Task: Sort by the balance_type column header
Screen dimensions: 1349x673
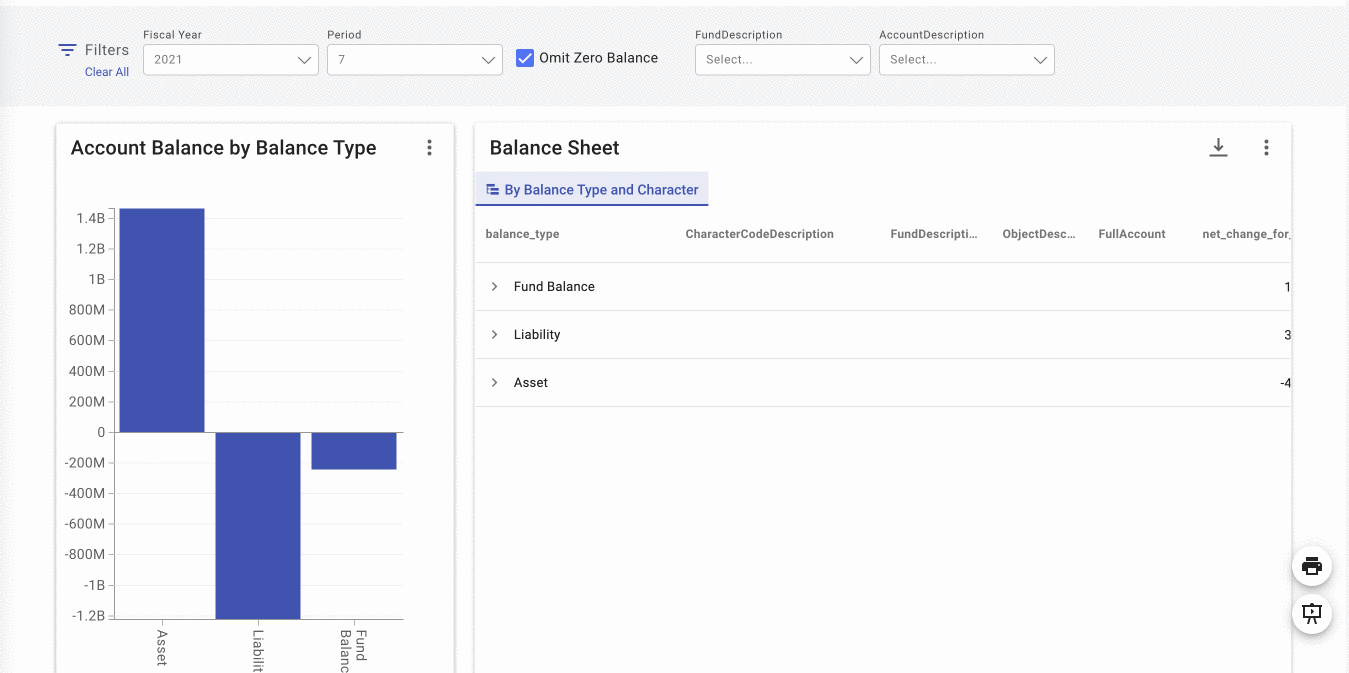Action: click(x=523, y=234)
